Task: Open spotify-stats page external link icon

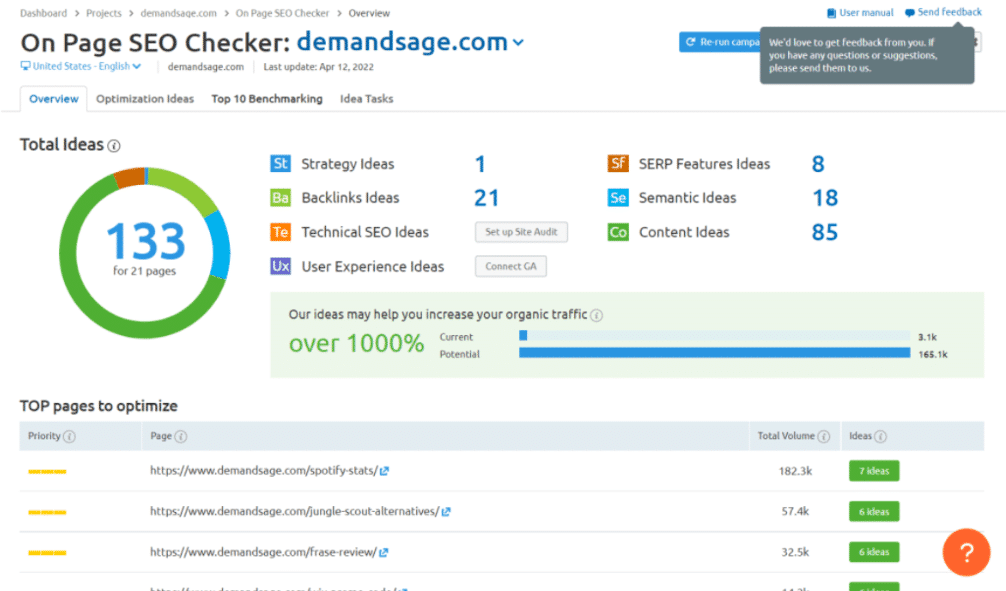Action: (x=384, y=471)
